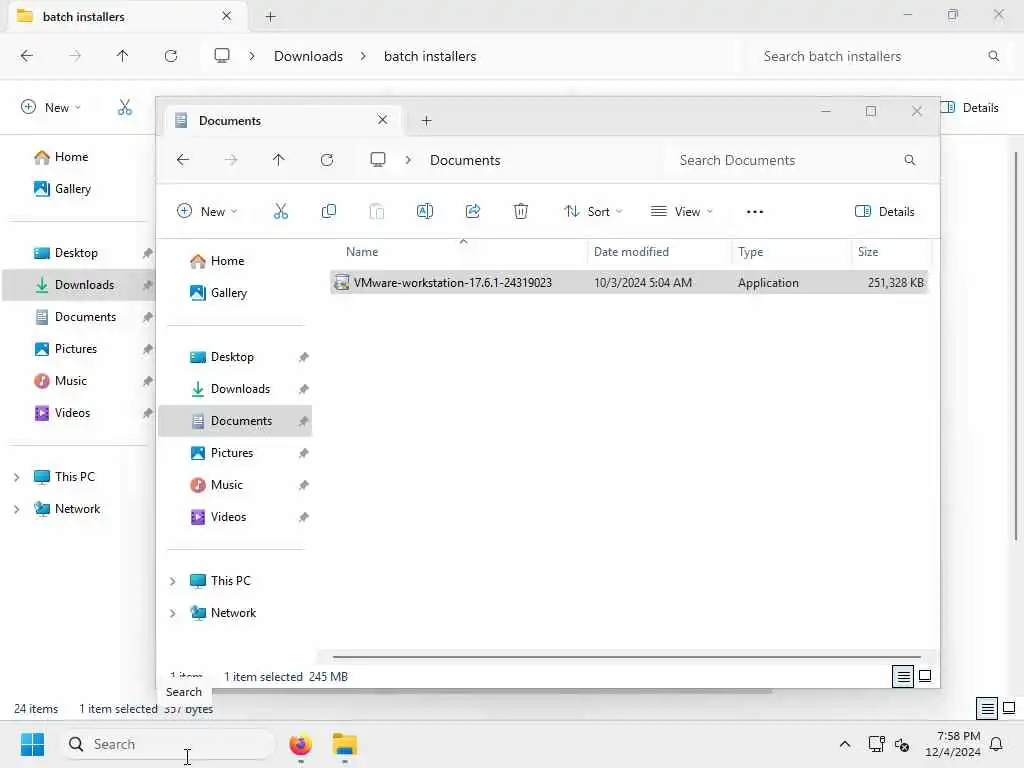Launch Firefox from taskbar
Image resolution: width=1024 pixels, height=768 pixels.
[300, 744]
